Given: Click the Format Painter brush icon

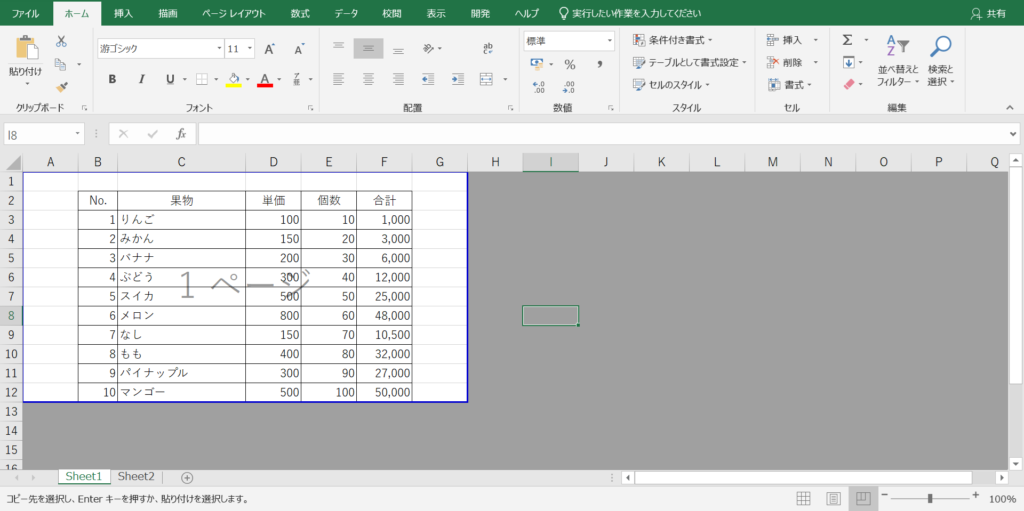Looking at the screenshot, I should pos(61,86).
